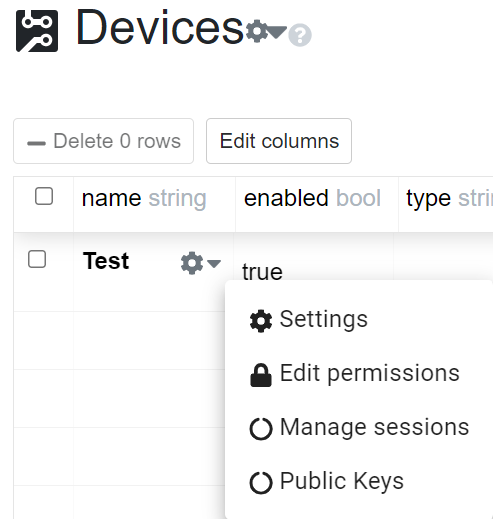This screenshot has width=493, height=519.
Task: Click the circle icon beside Manage sessions
Action: click(261, 429)
